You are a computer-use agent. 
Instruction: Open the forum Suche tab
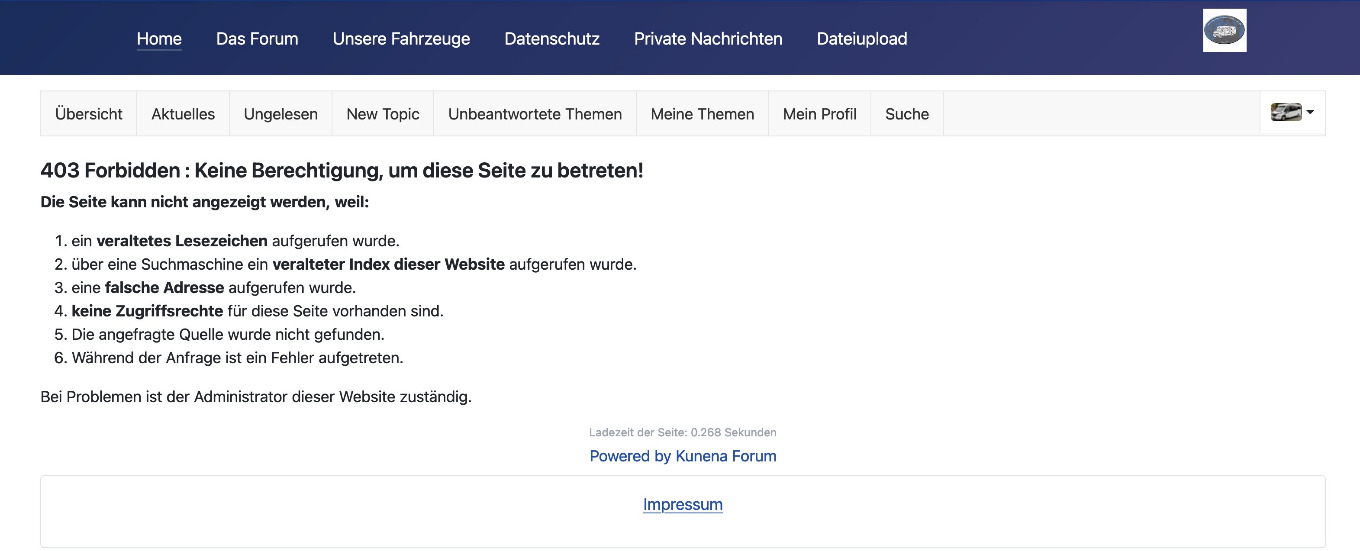[907, 114]
